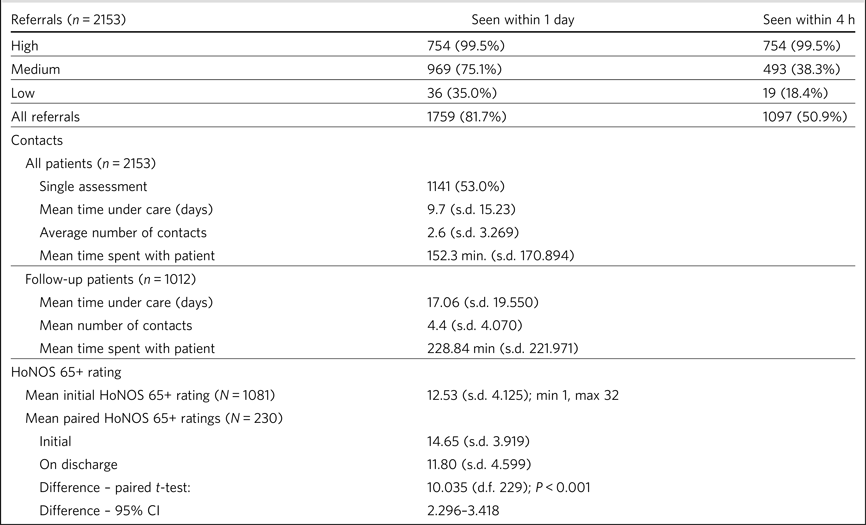Select the 'Low' referrals row label

[23, 93]
